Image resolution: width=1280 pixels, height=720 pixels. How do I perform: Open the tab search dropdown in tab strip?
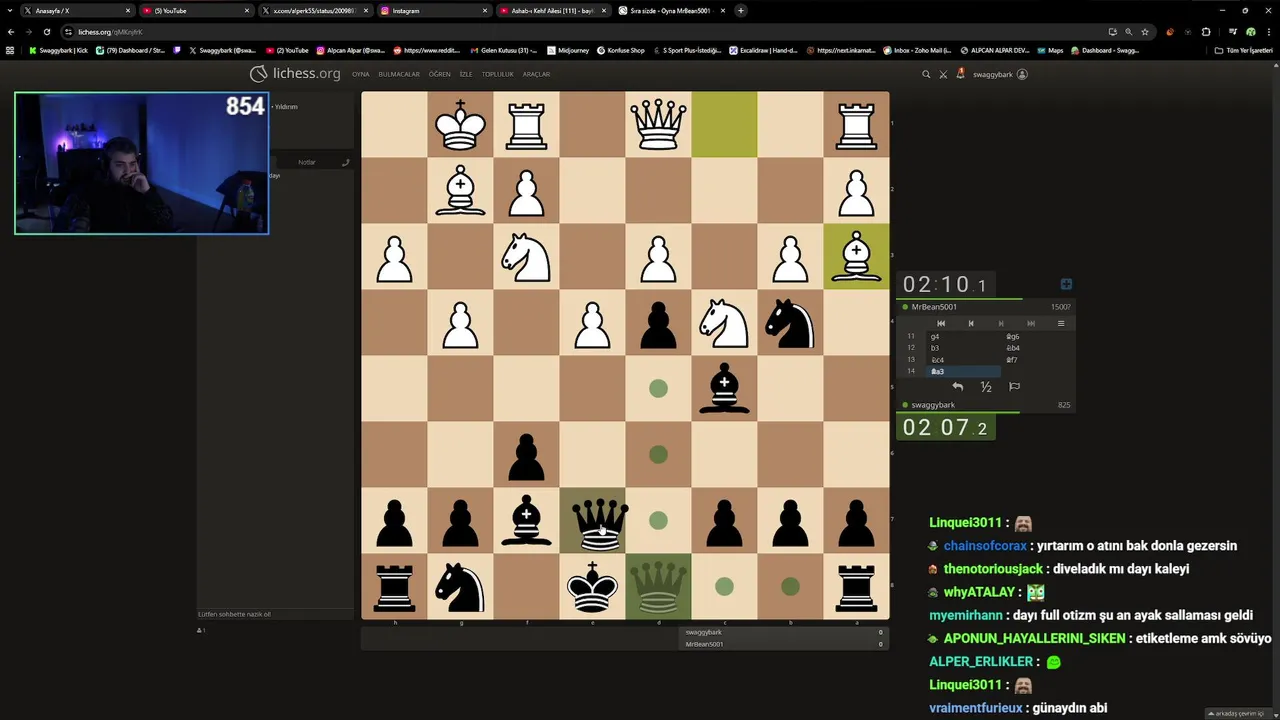coord(10,10)
